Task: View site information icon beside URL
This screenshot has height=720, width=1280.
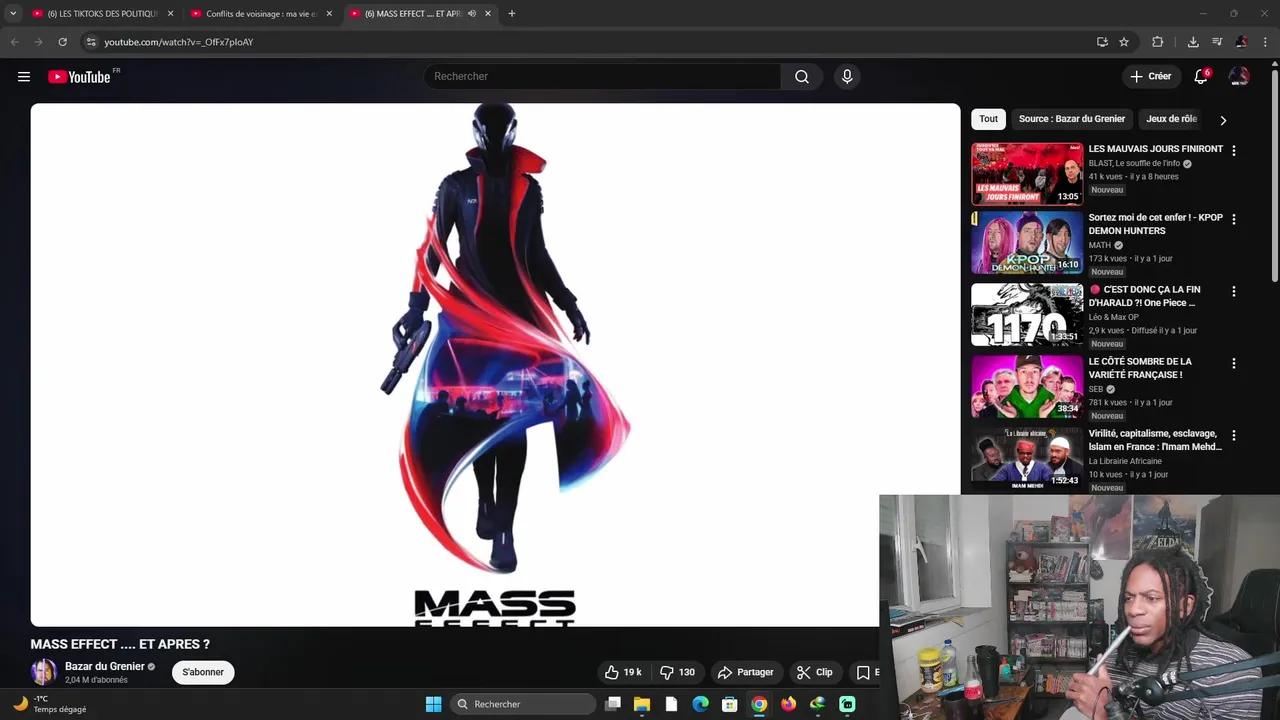Action: (x=90, y=42)
